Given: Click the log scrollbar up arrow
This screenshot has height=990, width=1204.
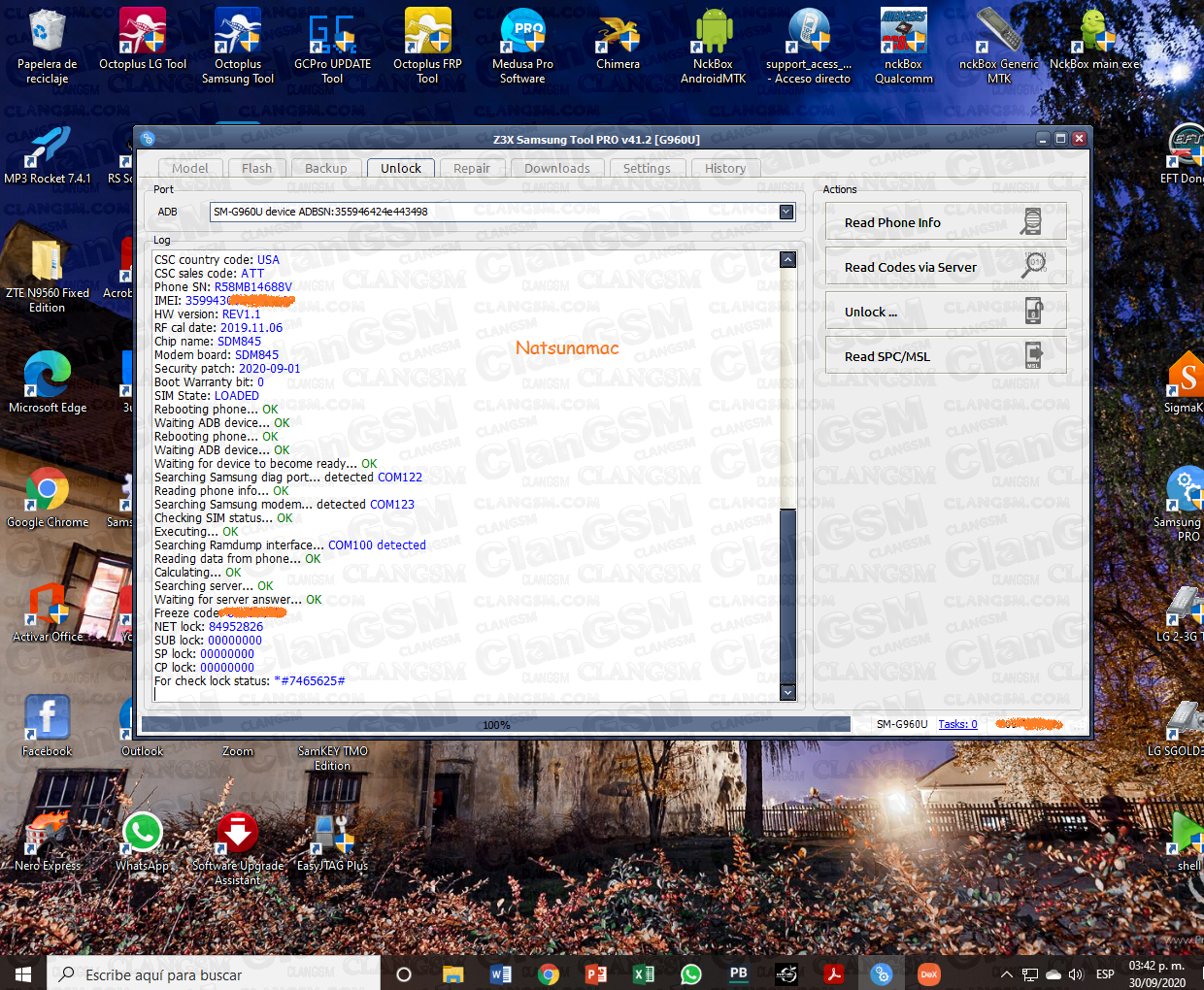Looking at the screenshot, I should click(x=787, y=259).
